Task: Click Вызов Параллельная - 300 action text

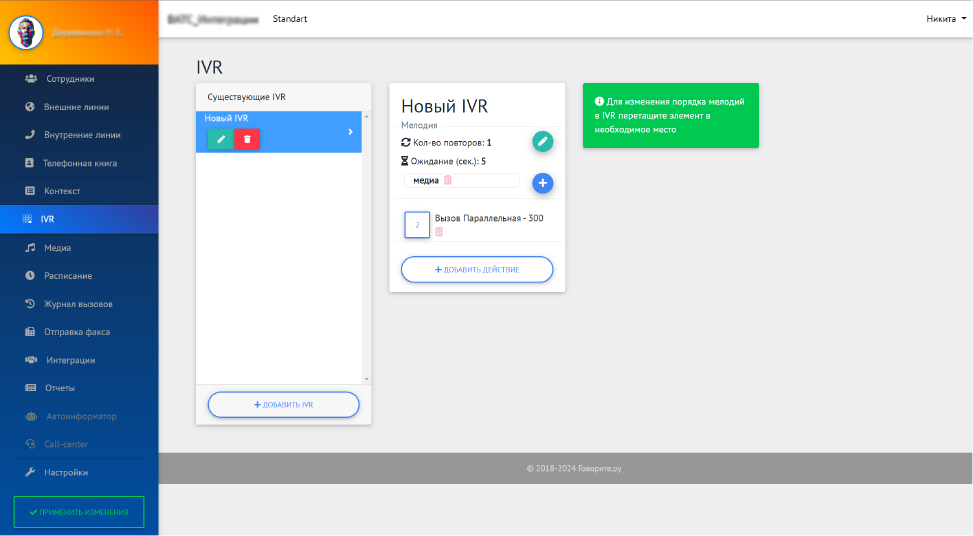Action: [489, 218]
